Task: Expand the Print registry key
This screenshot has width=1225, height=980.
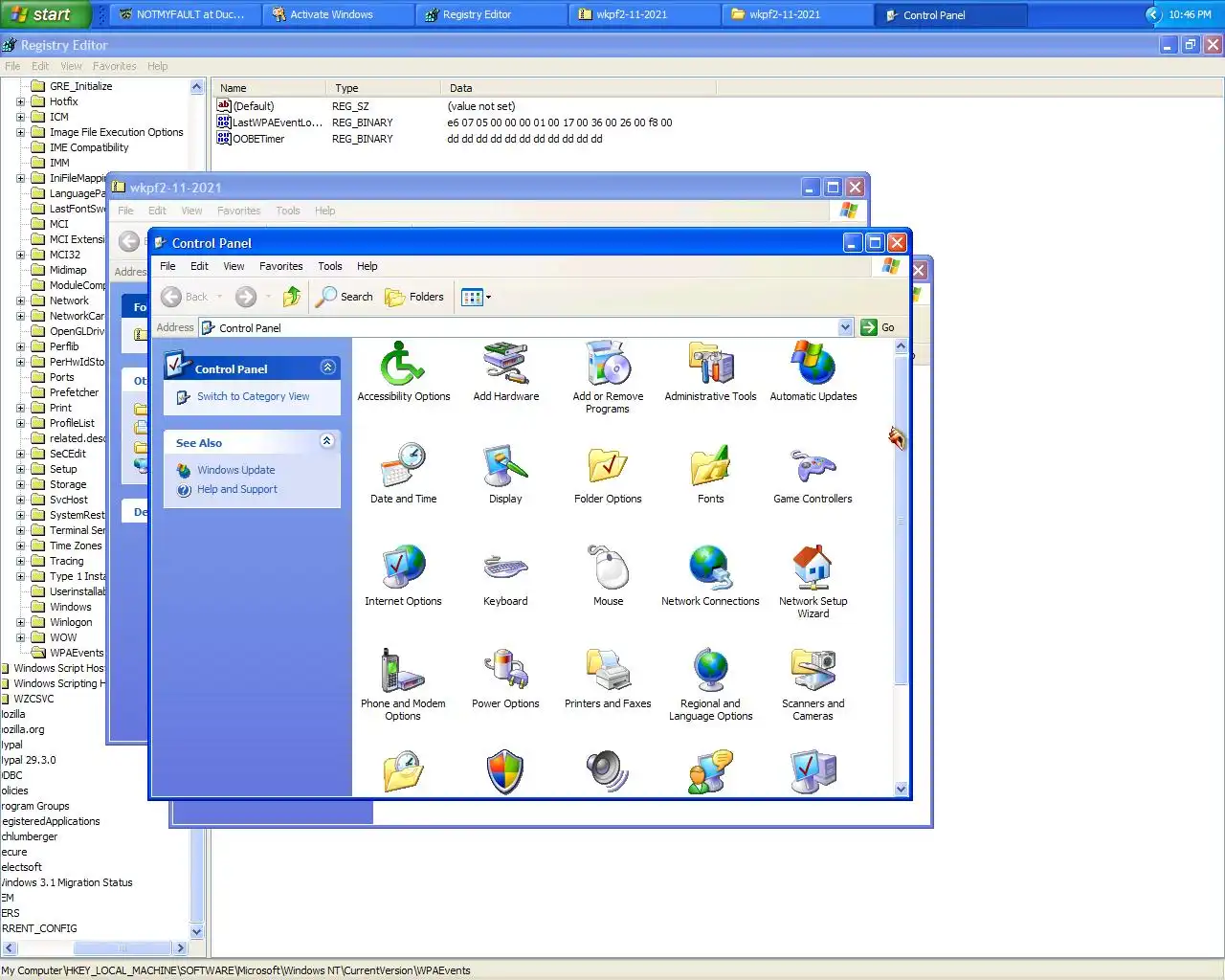Action: (20, 408)
